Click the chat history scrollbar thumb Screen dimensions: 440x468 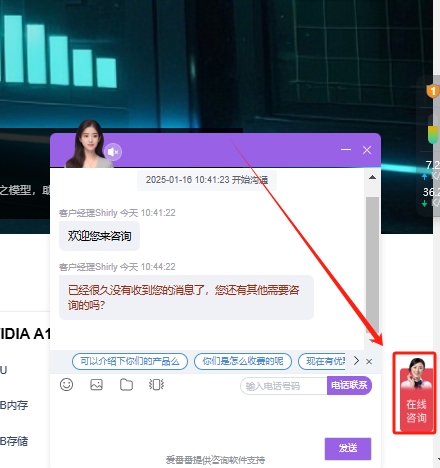click(372, 265)
